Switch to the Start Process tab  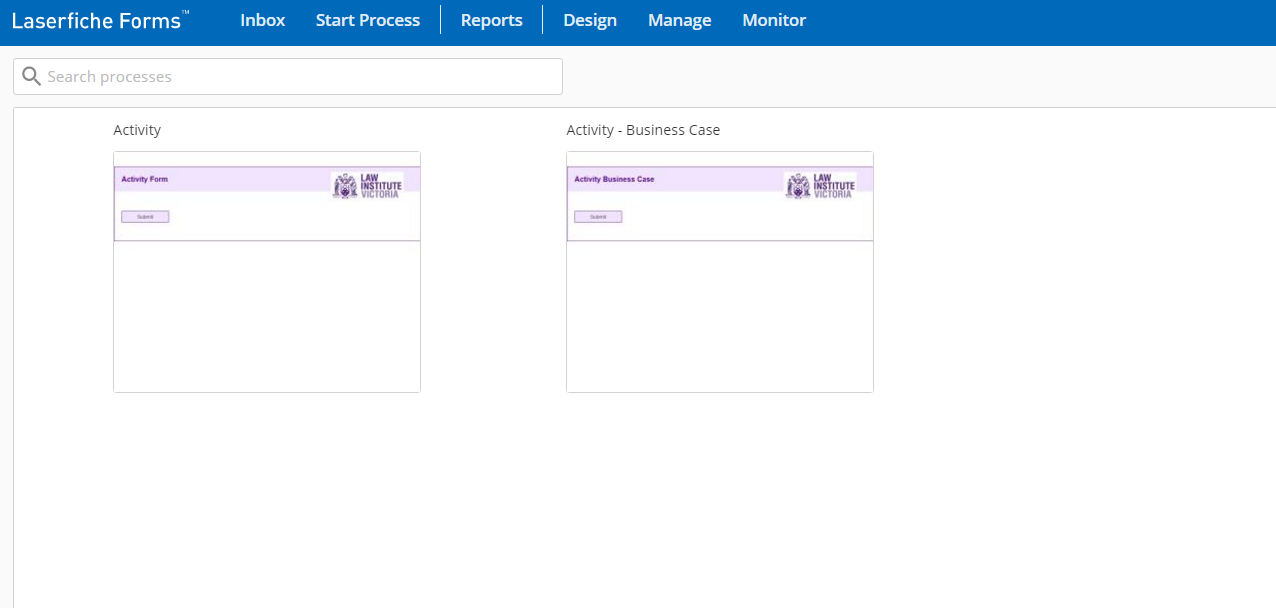[367, 20]
